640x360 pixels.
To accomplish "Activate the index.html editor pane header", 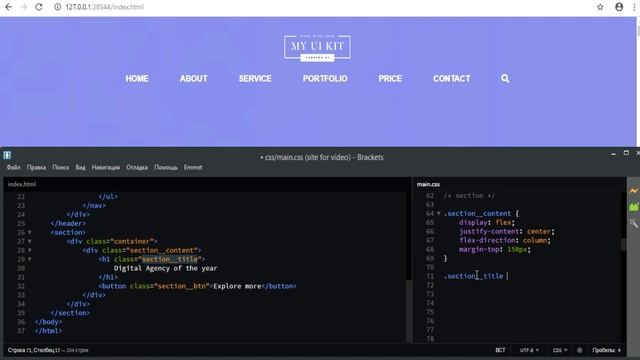I will pyautogui.click(x=22, y=184).
